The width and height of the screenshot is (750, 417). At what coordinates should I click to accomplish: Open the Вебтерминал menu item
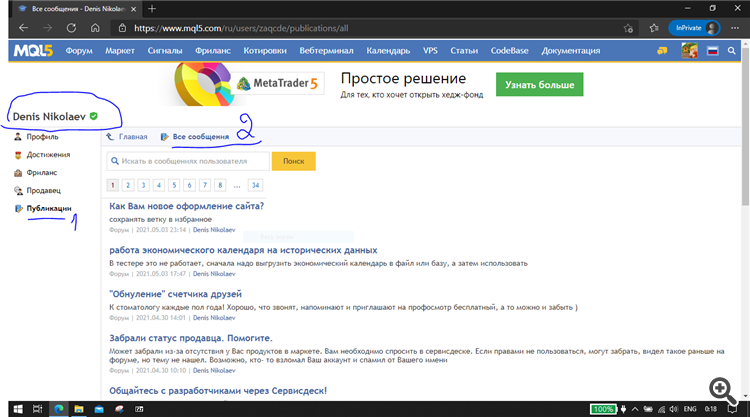pos(326,51)
